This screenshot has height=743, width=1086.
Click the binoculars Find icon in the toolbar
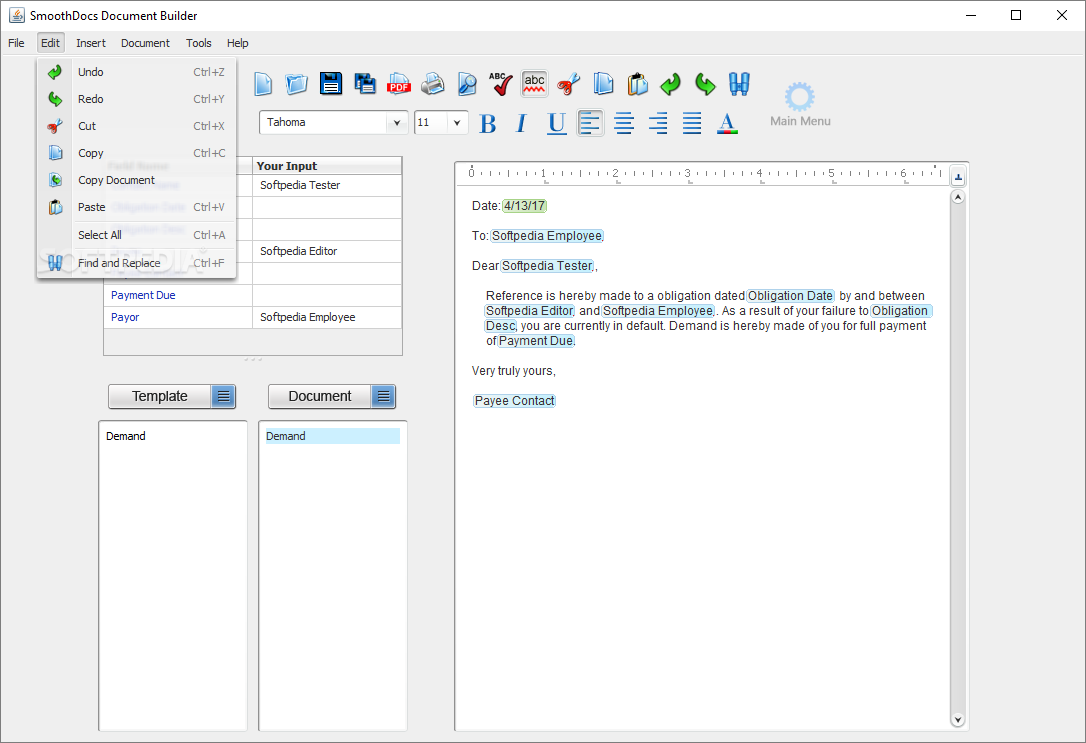tap(739, 84)
